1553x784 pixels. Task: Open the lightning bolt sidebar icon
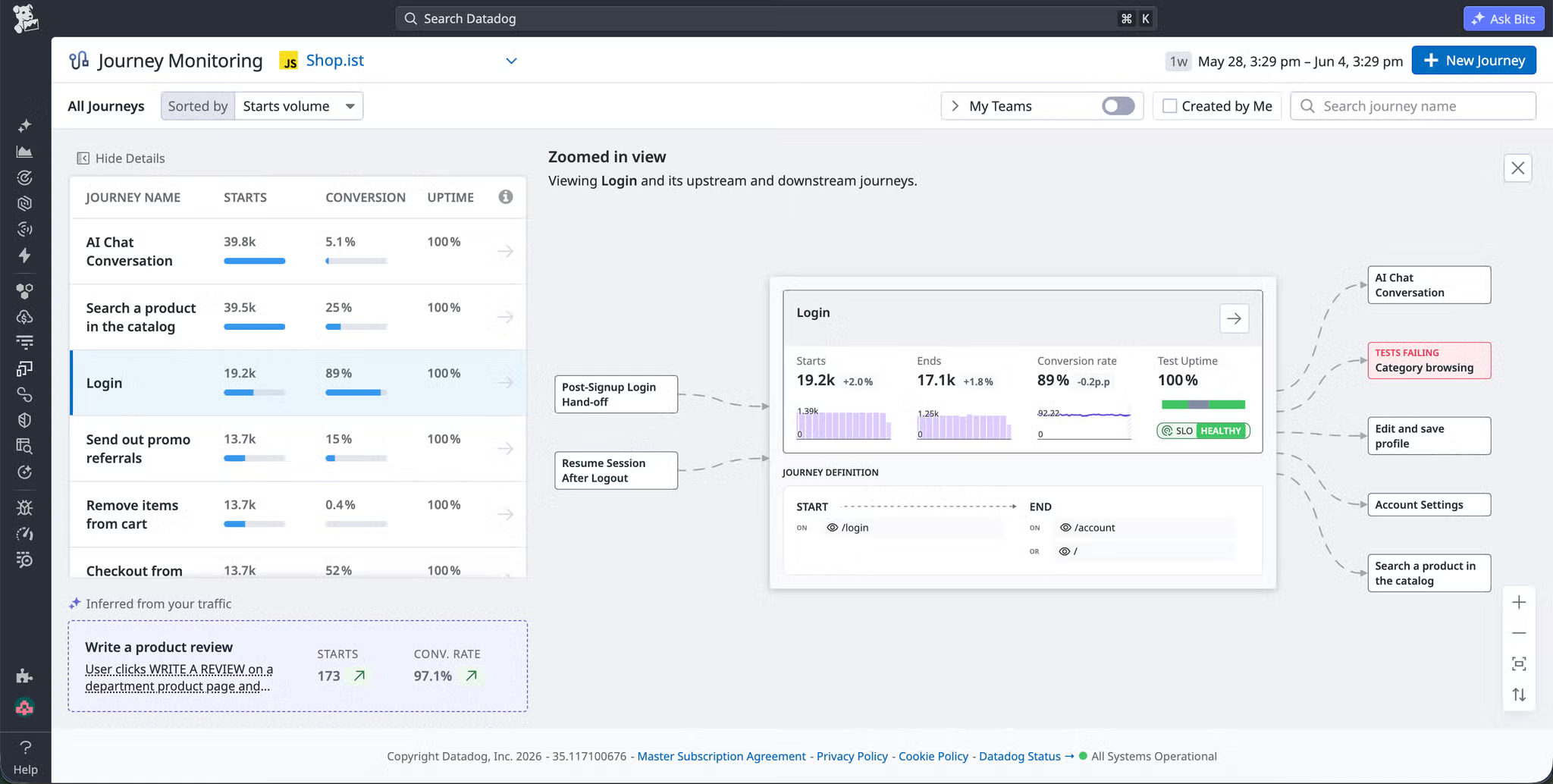click(24, 255)
